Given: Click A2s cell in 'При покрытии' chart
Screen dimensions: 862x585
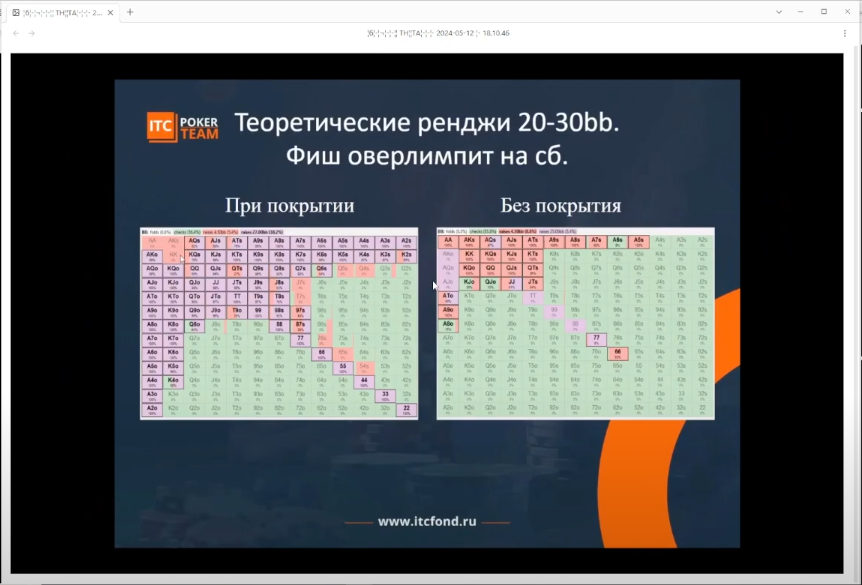Looking at the screenshot, I should [x=406, y=242].
